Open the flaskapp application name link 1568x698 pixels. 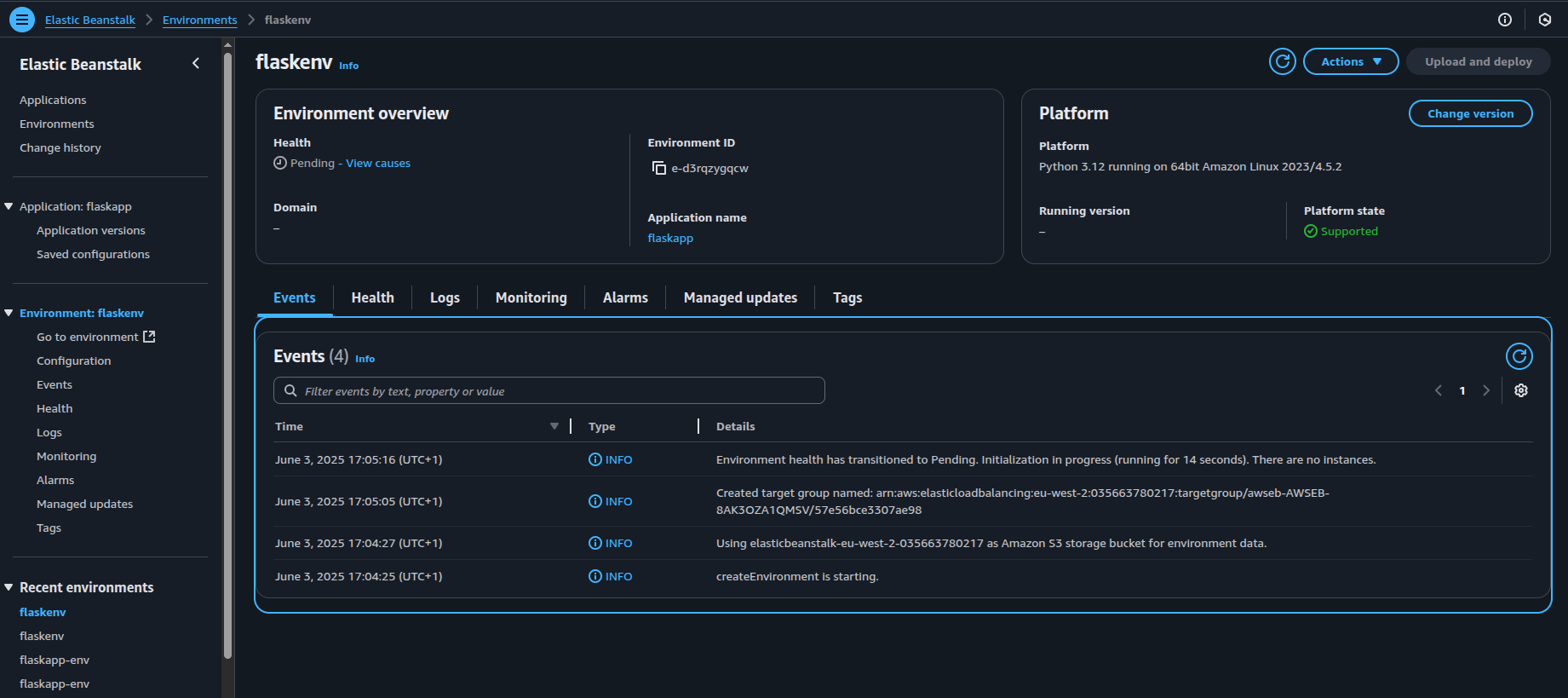[670, 238]
